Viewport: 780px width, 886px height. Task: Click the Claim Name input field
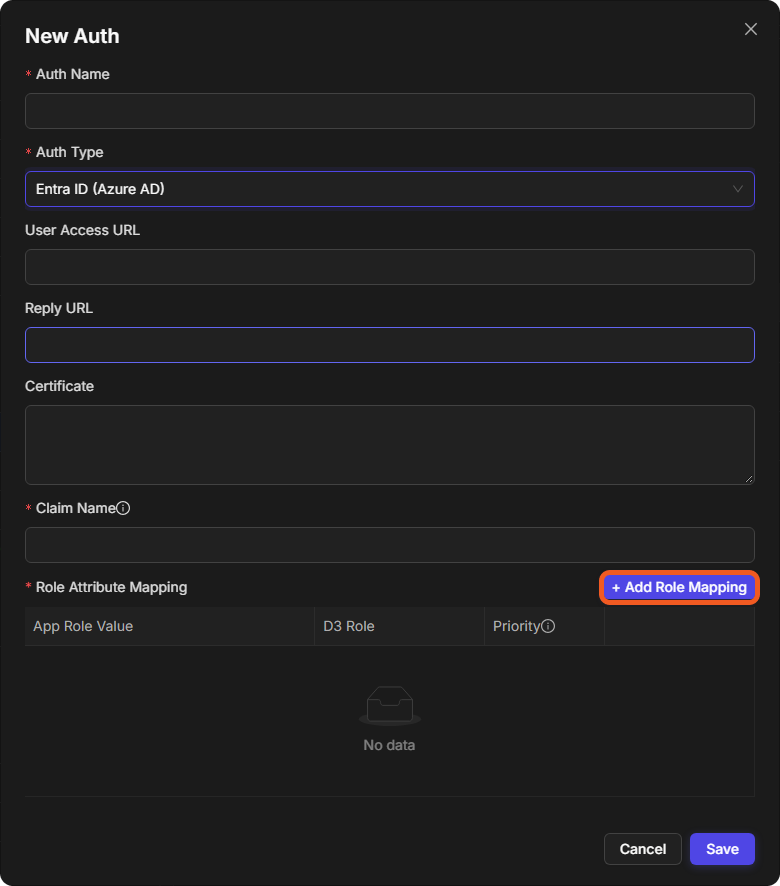[389, 545]
